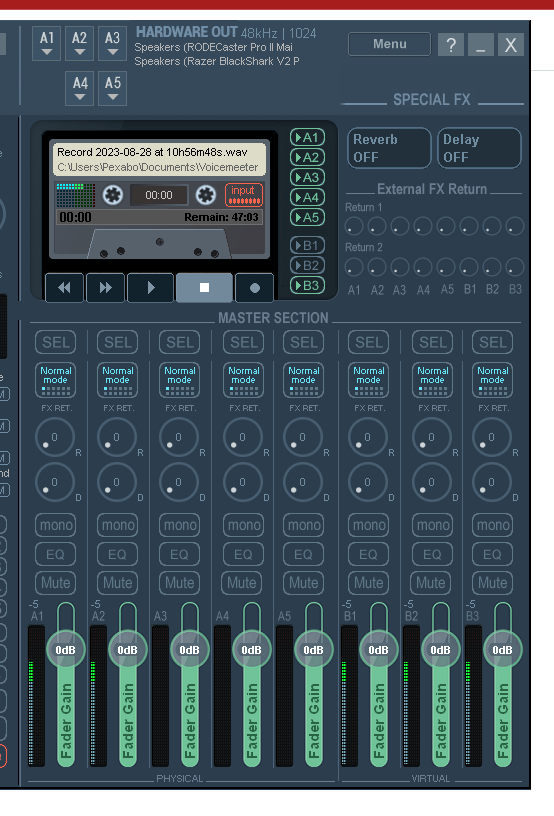Enable mono on the B2 bus
Screen dimensions: 554x816
coord(432,525)
